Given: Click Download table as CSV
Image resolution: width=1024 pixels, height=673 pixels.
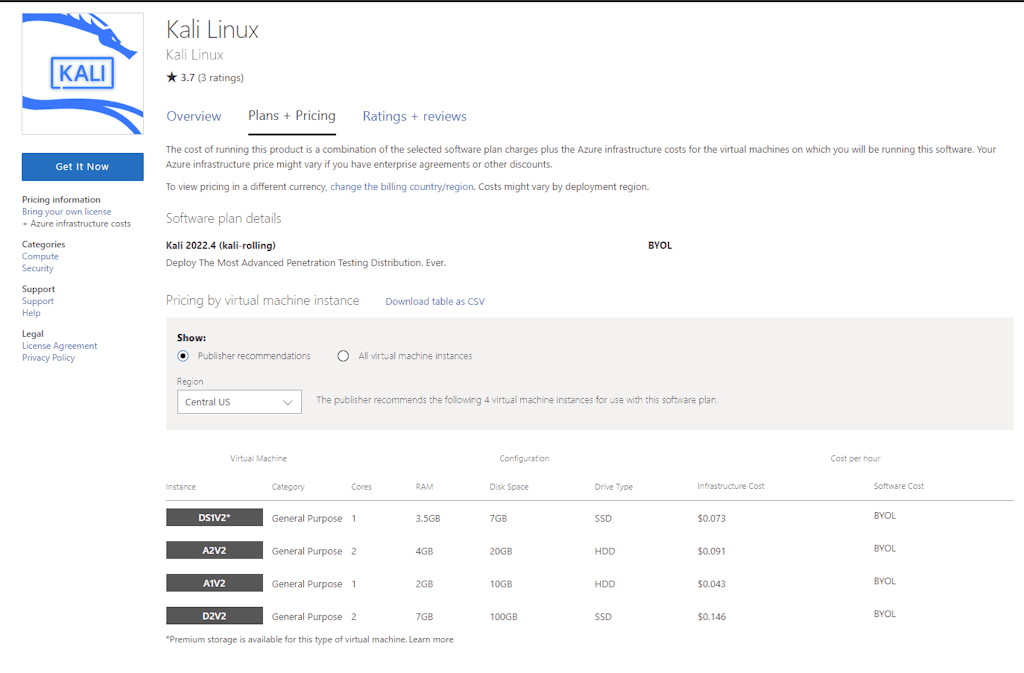Looking at the screenshot, I should [x=435, y=302].
